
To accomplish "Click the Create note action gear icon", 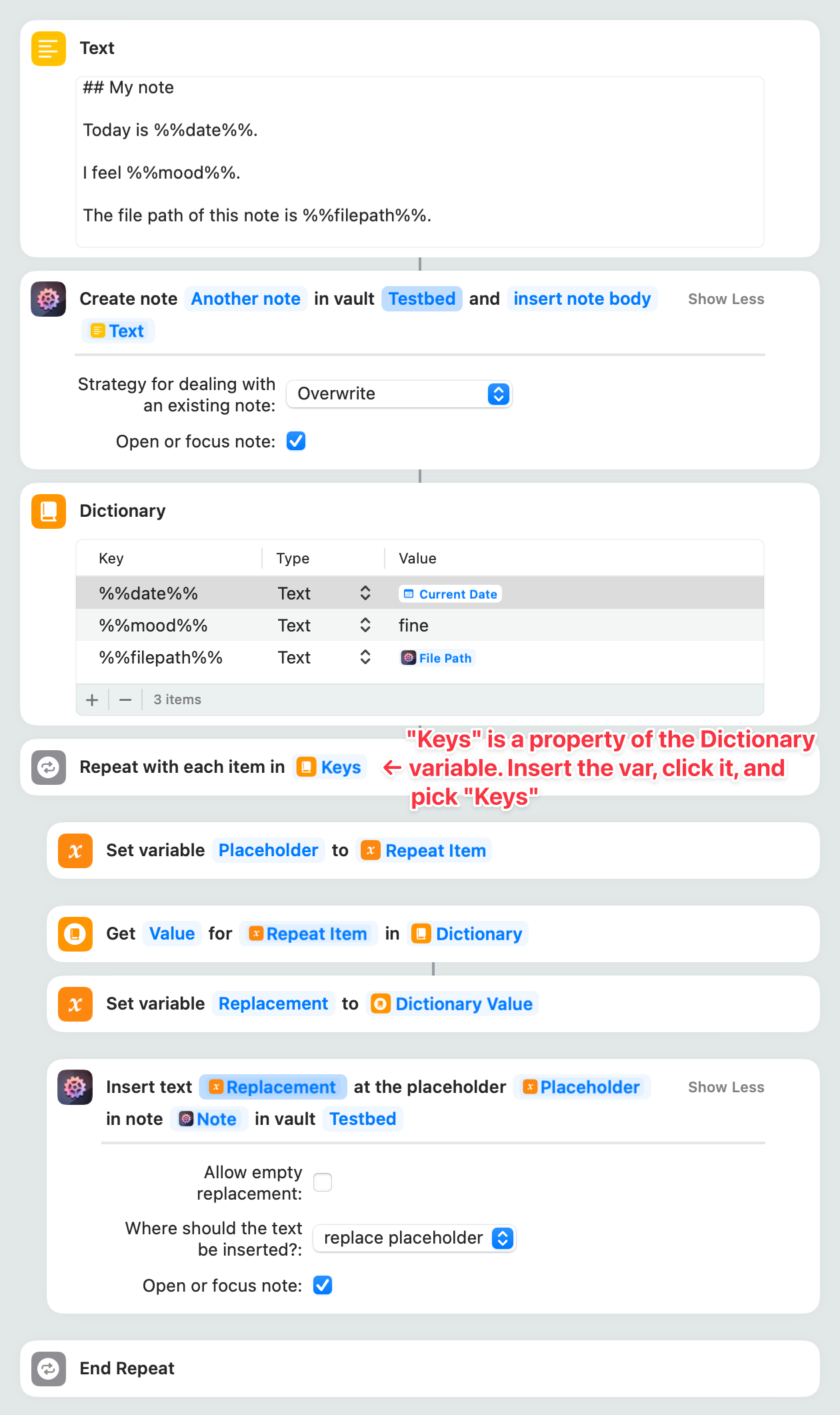I will [x=49, y=299].
